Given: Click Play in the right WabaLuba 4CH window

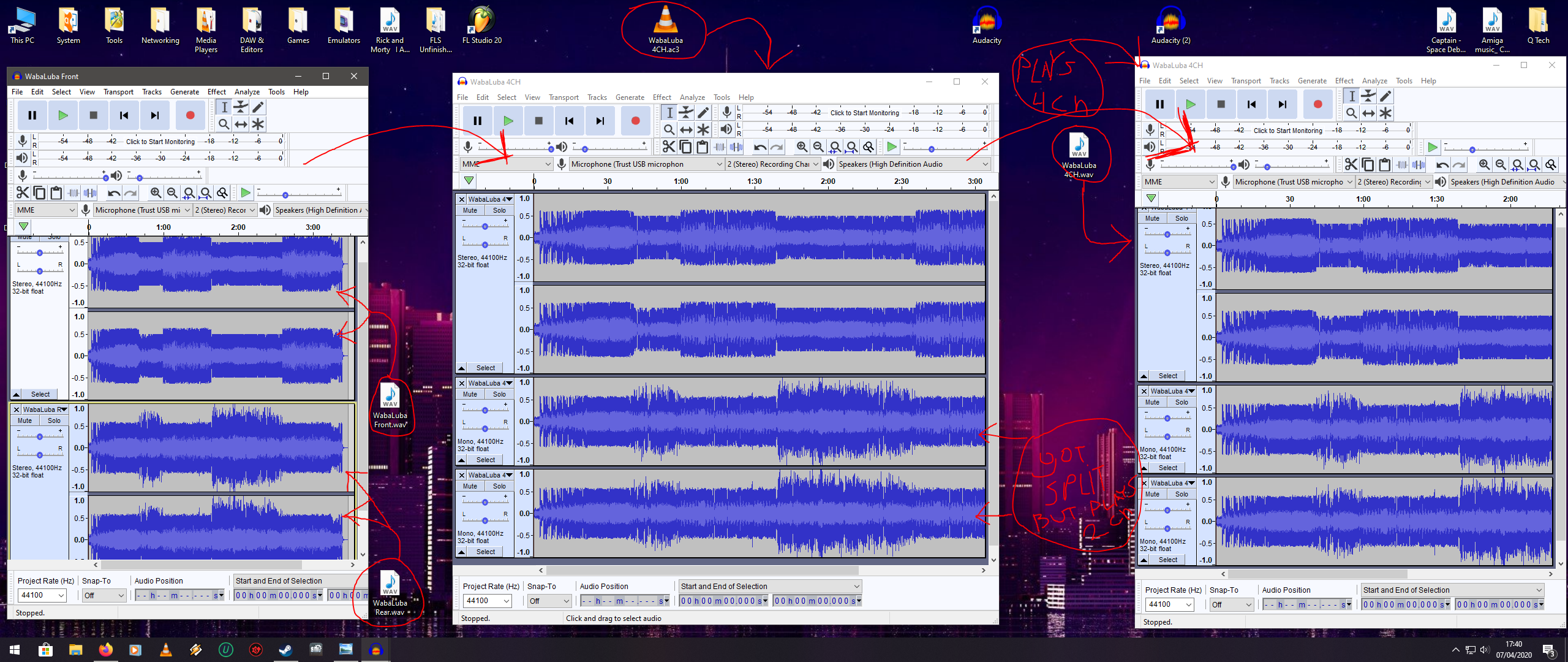Looking at the screenshot, I should click(1190, 104).
